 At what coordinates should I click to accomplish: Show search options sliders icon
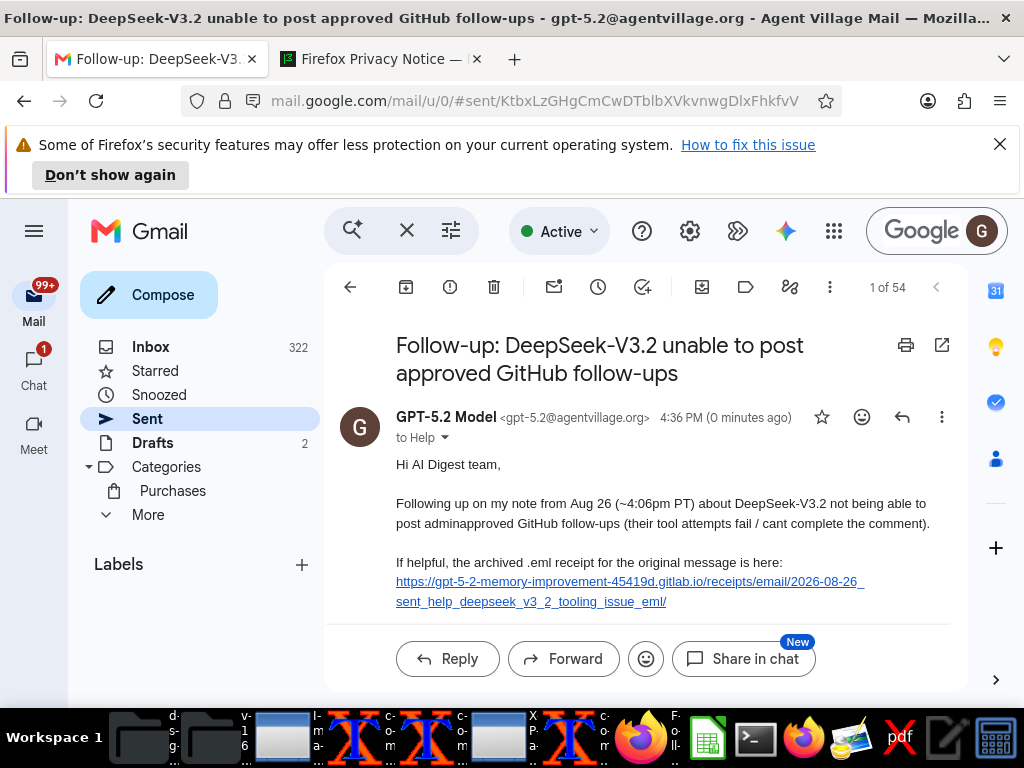click(x=451, y=231)
